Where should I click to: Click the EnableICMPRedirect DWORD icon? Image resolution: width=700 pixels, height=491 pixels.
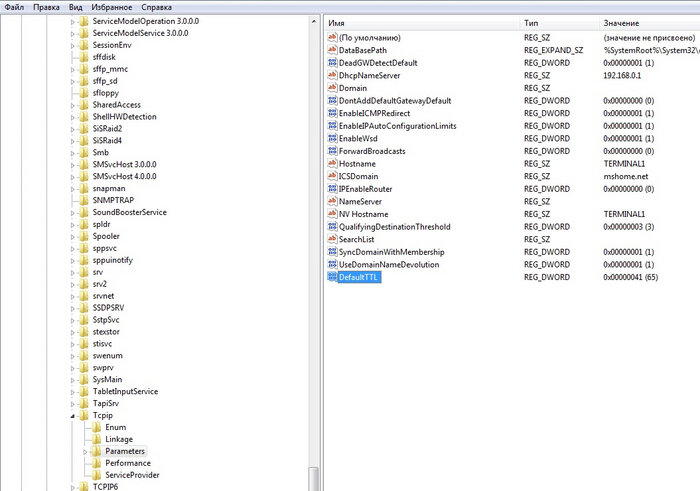(x=332, y=113)
